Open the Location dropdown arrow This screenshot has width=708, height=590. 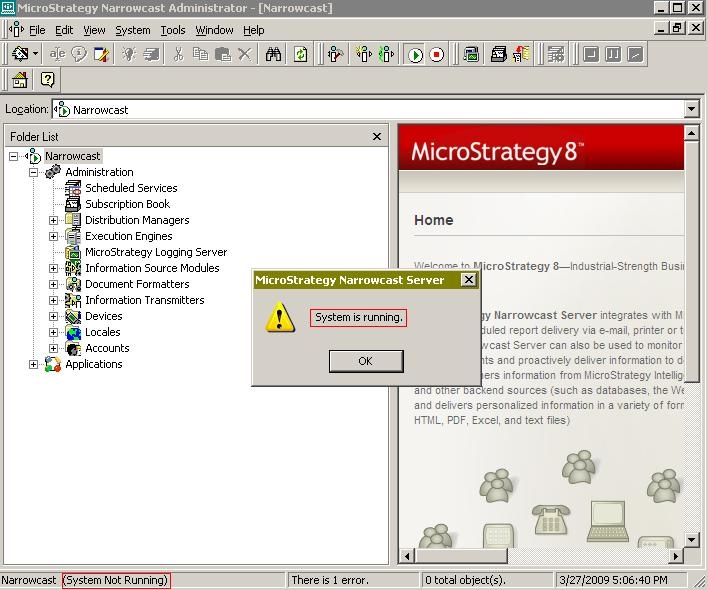(x=691, y=109)
